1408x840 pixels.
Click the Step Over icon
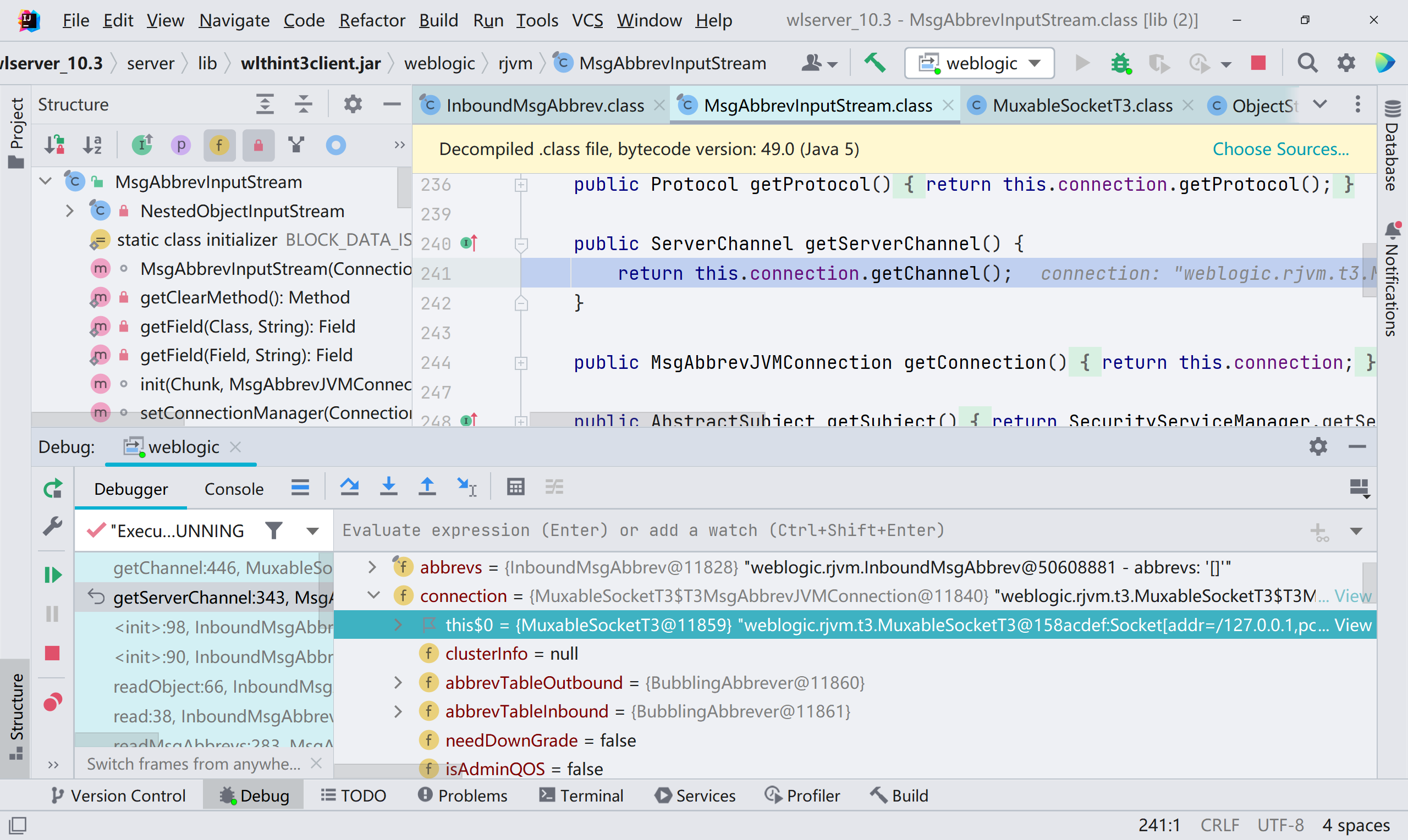pos(349,486)
